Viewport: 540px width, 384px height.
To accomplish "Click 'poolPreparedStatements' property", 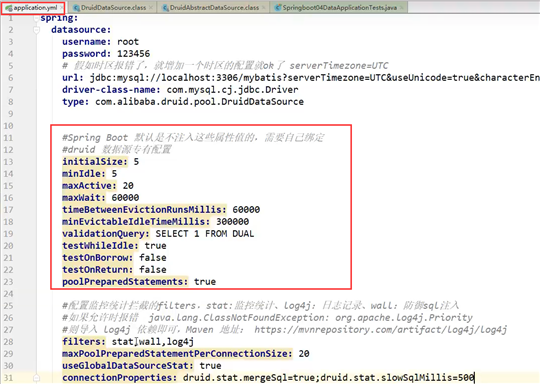I will click(125, 282).
